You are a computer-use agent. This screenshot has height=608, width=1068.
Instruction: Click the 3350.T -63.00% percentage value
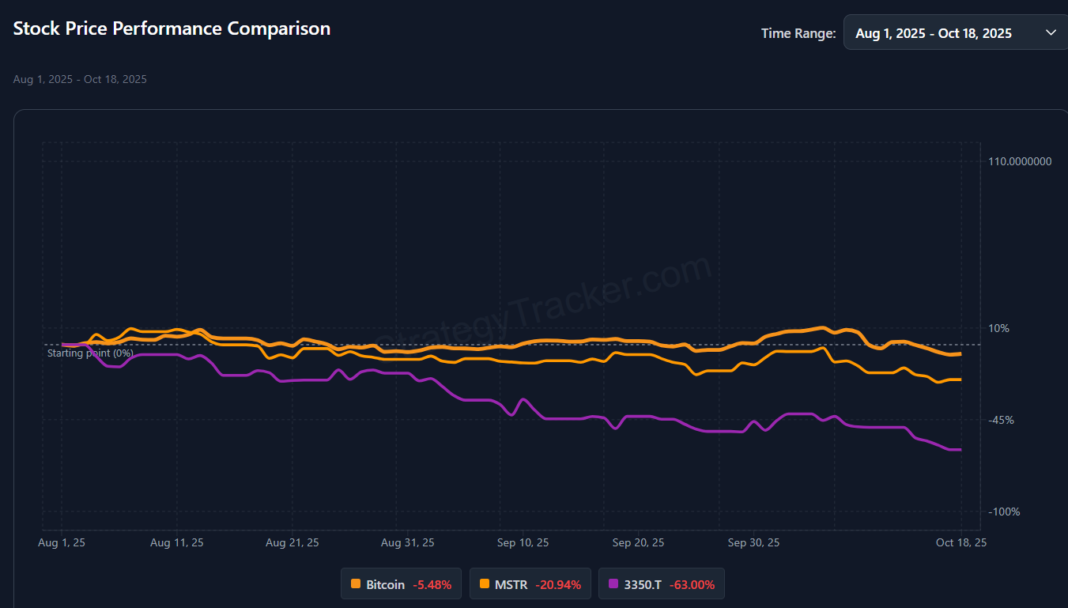click(692, 585)
